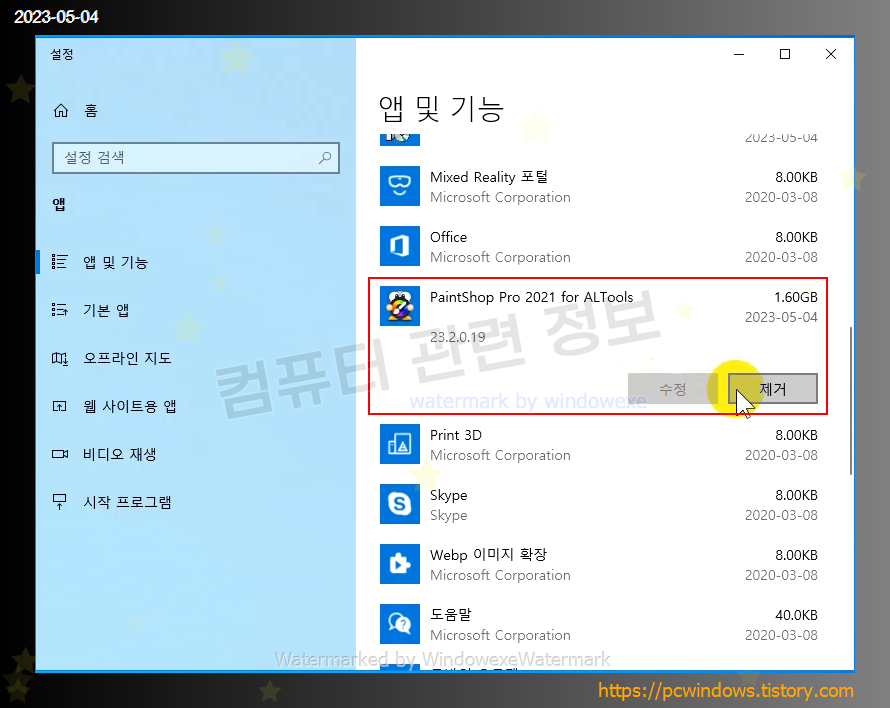Image resolution: width=890 pixels, height=708 pixels.
Task: Click the 오프라인 지도 map icon
Action: coord(60,358)
